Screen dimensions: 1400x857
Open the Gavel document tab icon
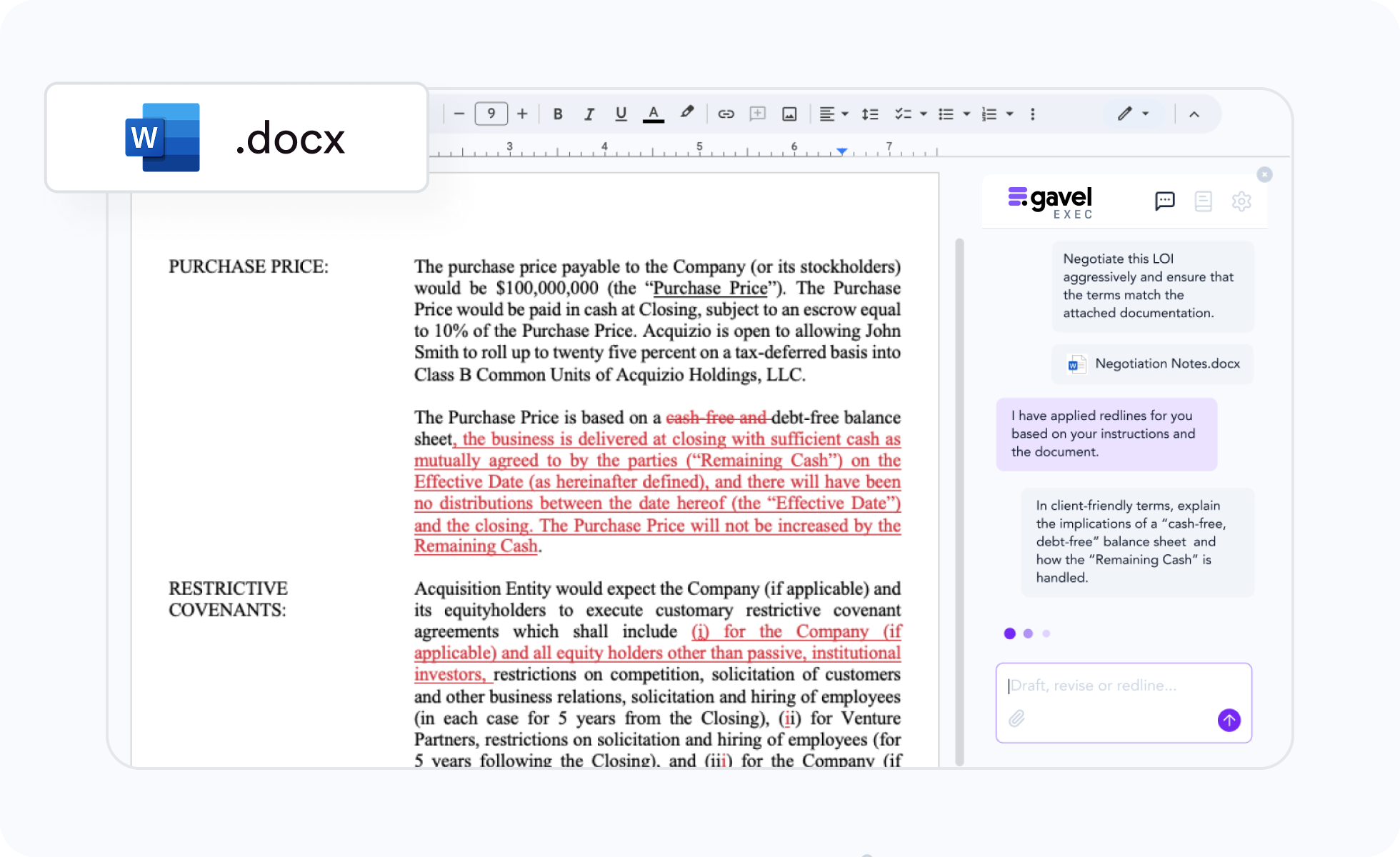1204,201
